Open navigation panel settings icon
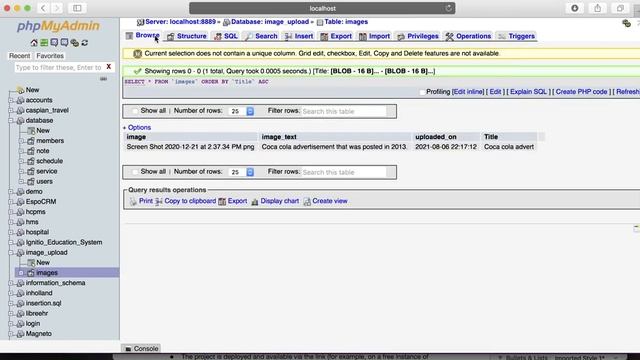This screenshot has height=360, width=640. point(75,42)
